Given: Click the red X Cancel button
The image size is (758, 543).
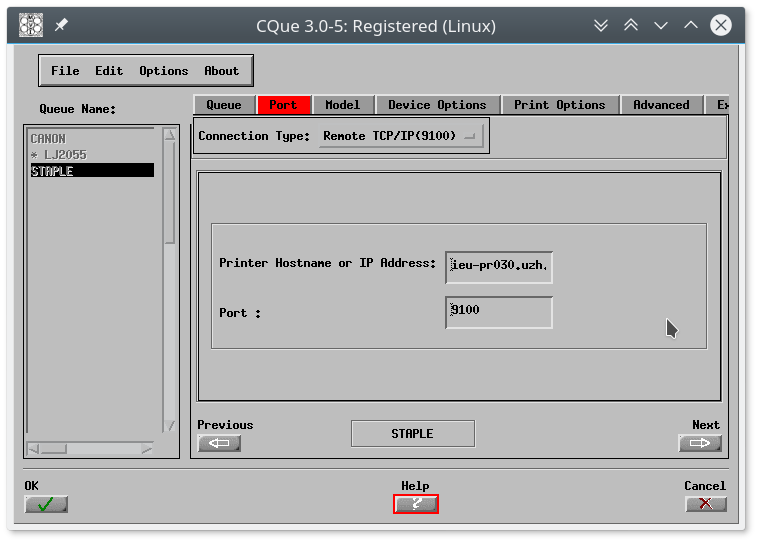Looking at the screenshot, I should tap(705, 504).
